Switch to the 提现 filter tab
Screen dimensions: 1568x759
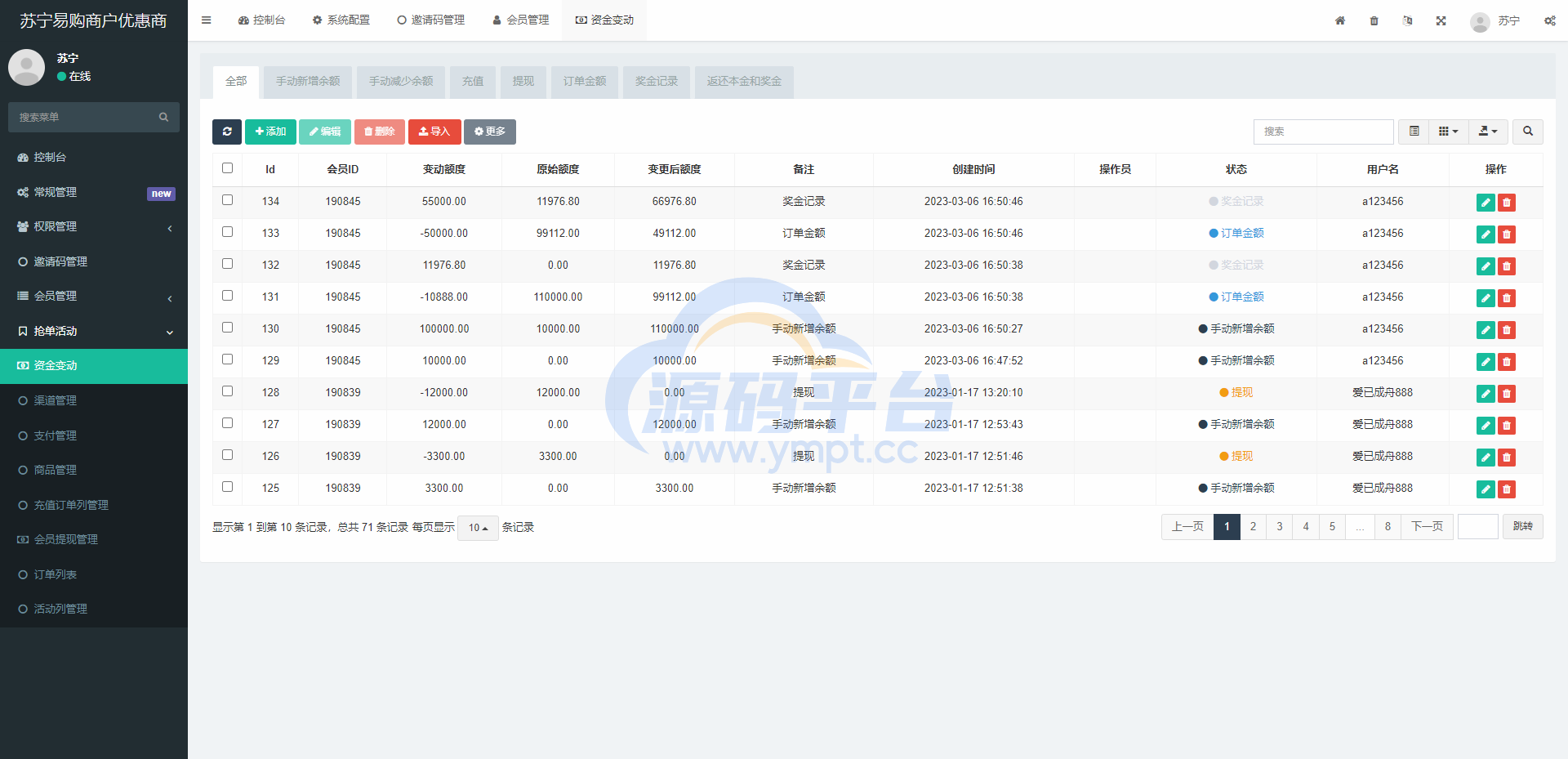click(523, 82)
